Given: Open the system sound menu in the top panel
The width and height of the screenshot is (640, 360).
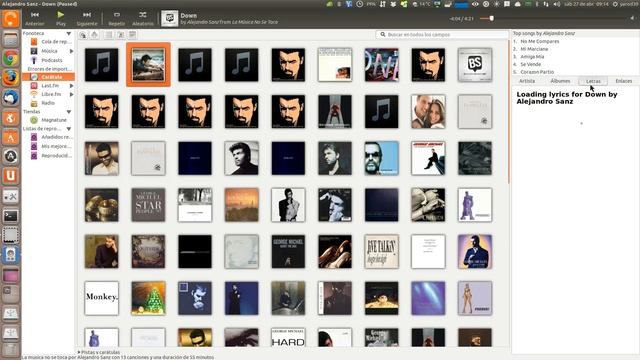Looking at the screenshot, I should [x=557, y=4].
